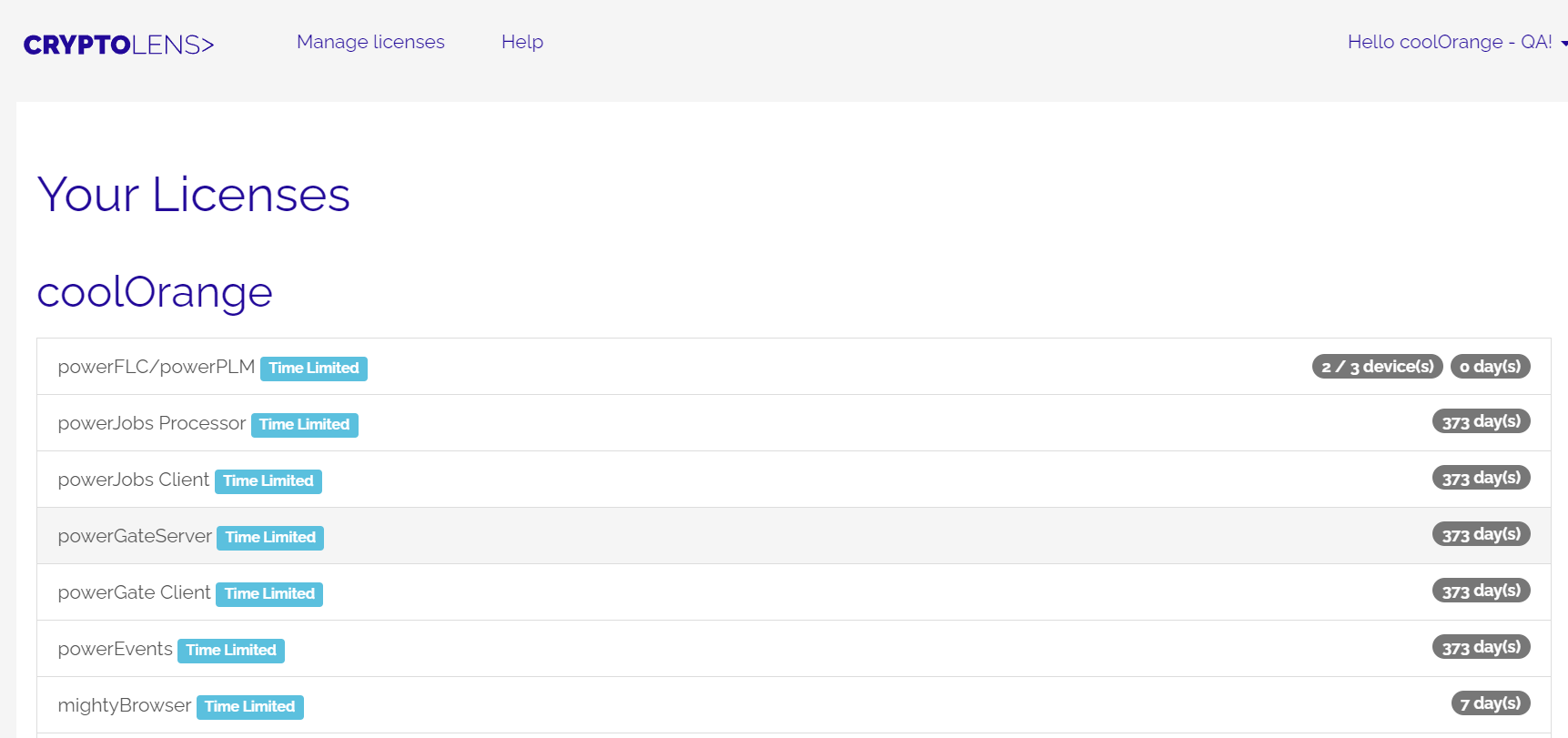Click the Cryptolens logo
The height and width of the screenshot is (738, 1568).
tap(118, 45)
